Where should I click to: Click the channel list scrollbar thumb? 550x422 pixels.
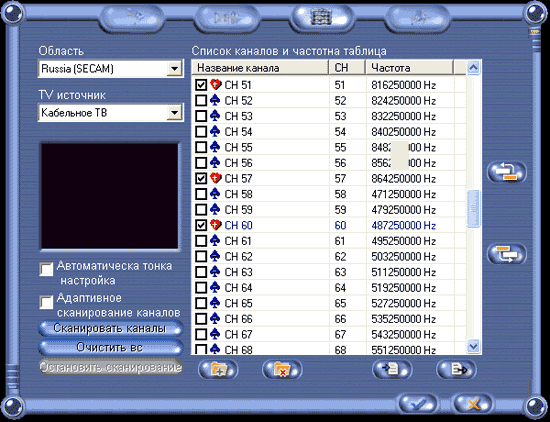(474, 209)
